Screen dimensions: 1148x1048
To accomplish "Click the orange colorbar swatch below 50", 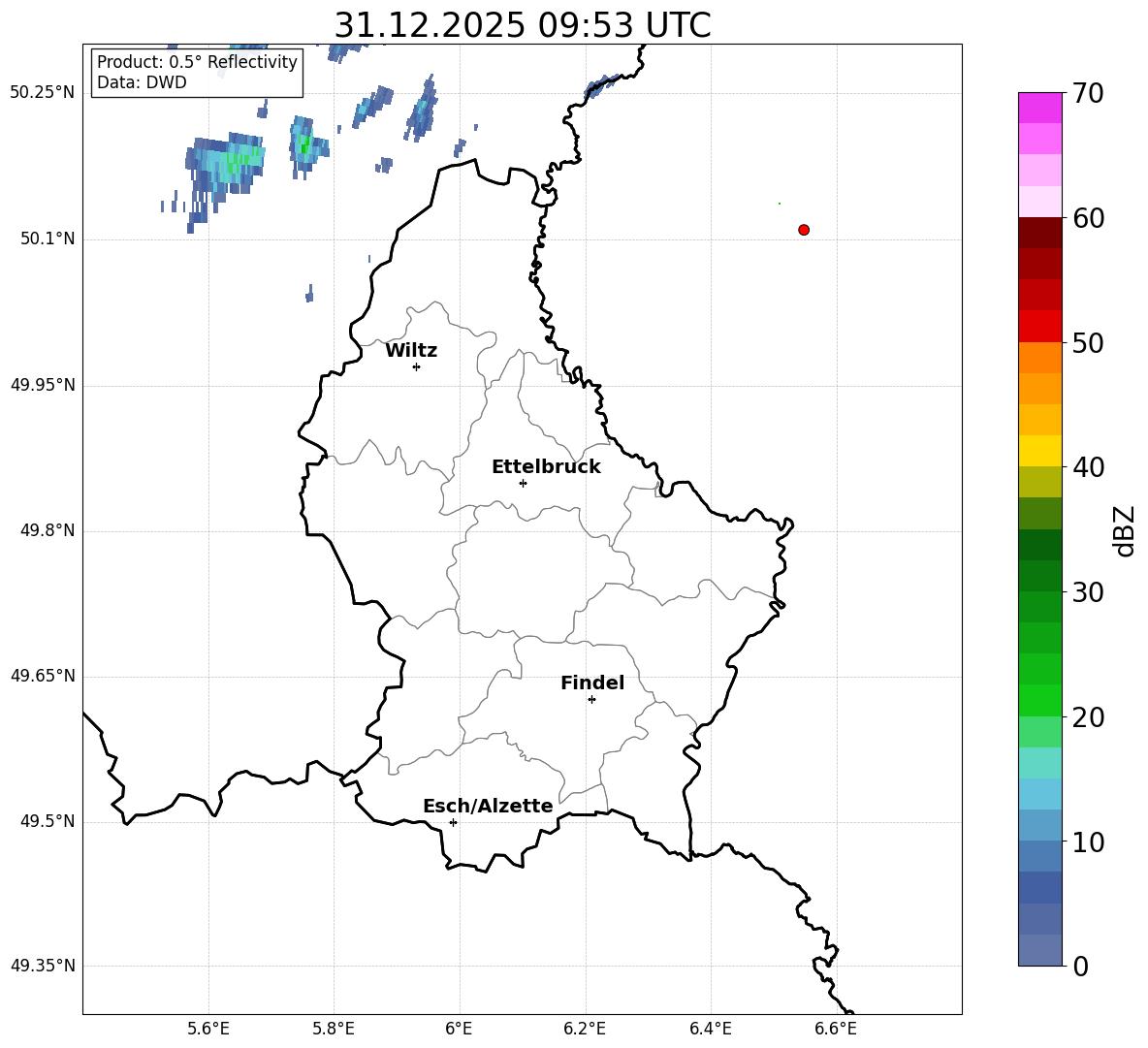I will coord(1039,358).
